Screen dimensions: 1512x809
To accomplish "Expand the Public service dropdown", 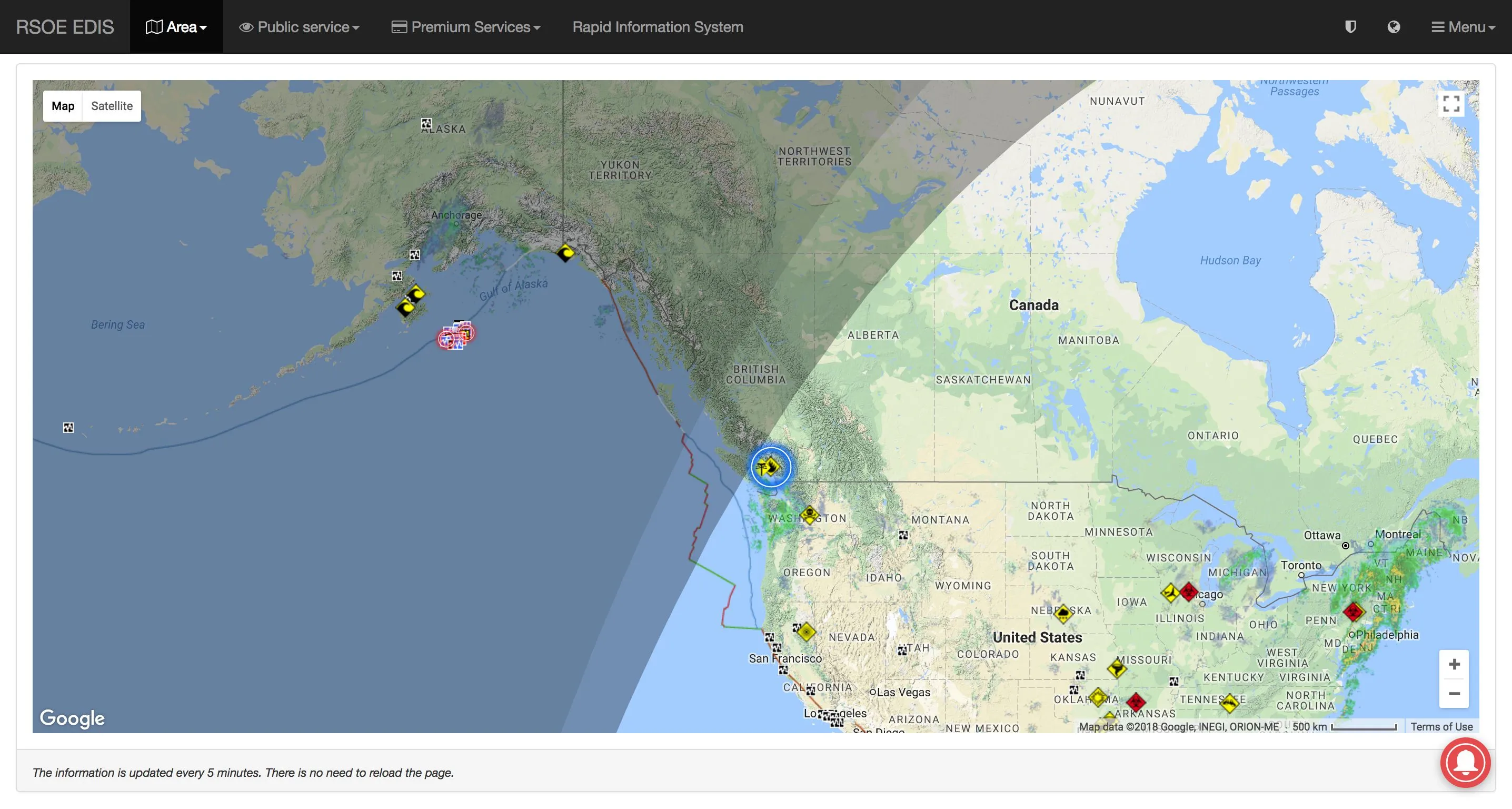I will [300, 27].
